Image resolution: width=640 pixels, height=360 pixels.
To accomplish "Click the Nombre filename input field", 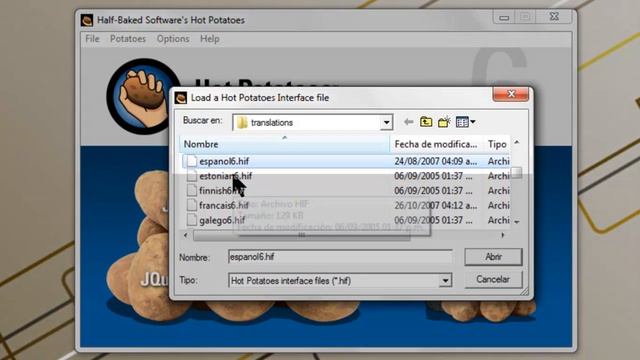I will [340, 257].
